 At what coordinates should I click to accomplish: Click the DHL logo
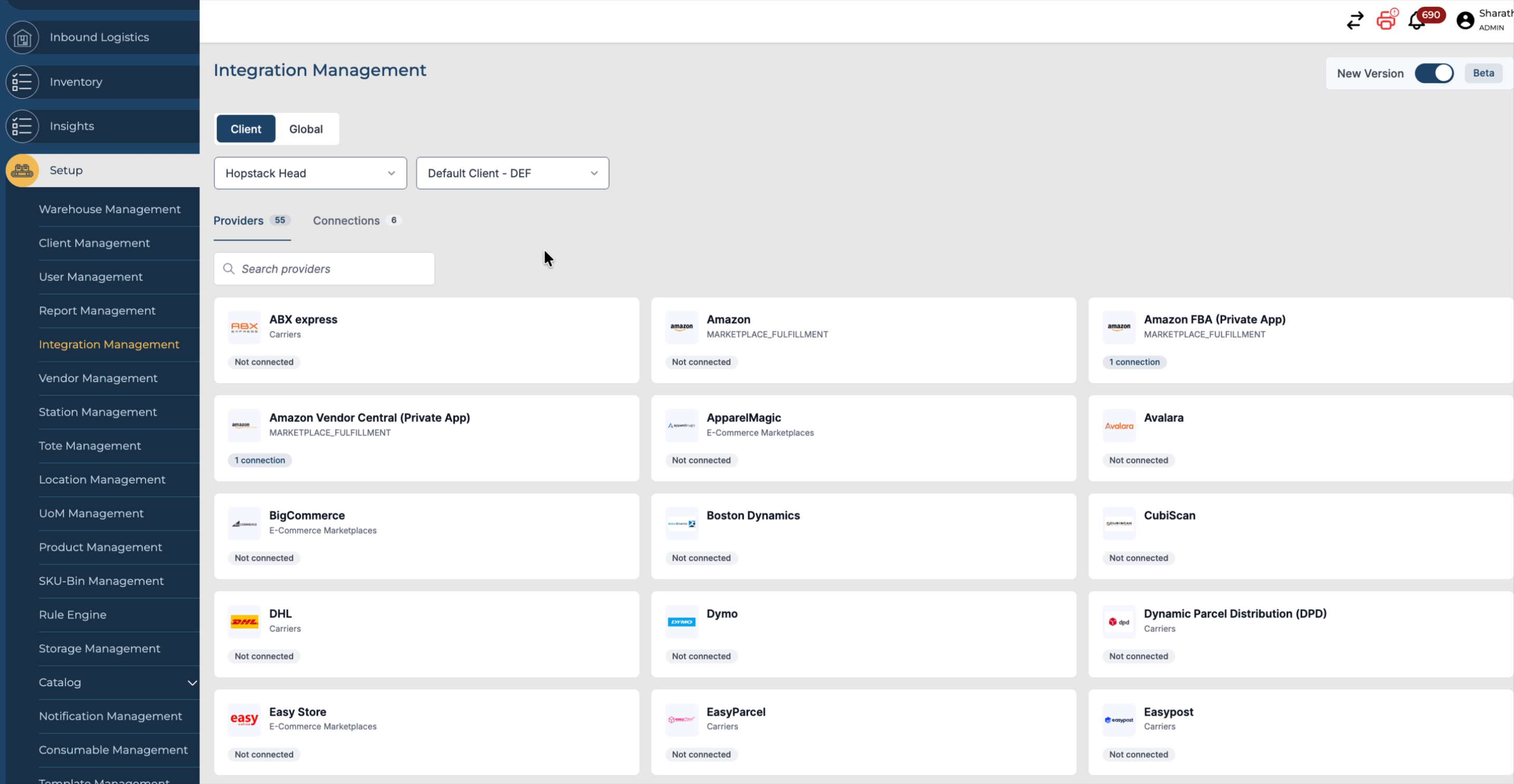click(244, 622)
